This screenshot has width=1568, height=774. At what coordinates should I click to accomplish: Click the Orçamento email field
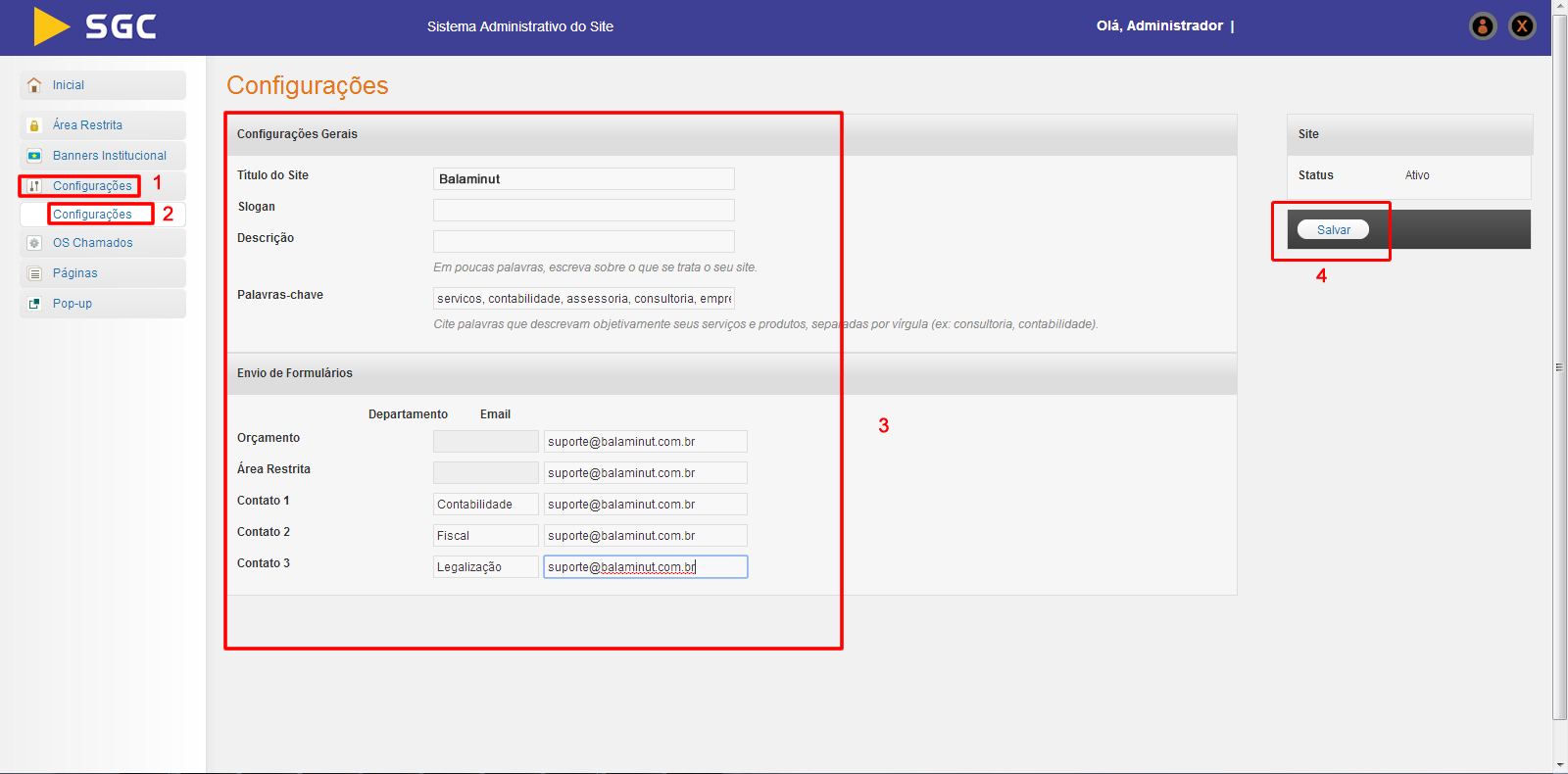[646, 442]
